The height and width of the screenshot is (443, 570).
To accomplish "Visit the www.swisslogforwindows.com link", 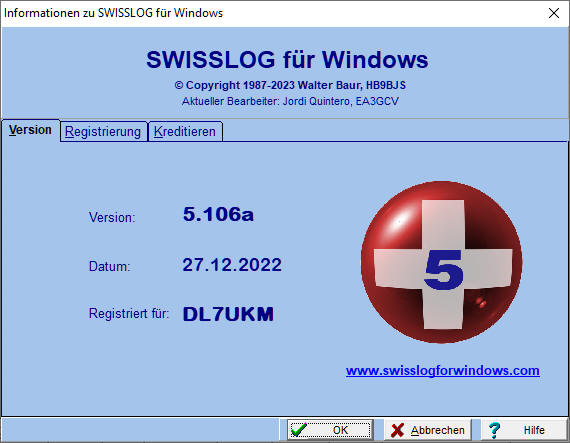I will pos(442,371).
